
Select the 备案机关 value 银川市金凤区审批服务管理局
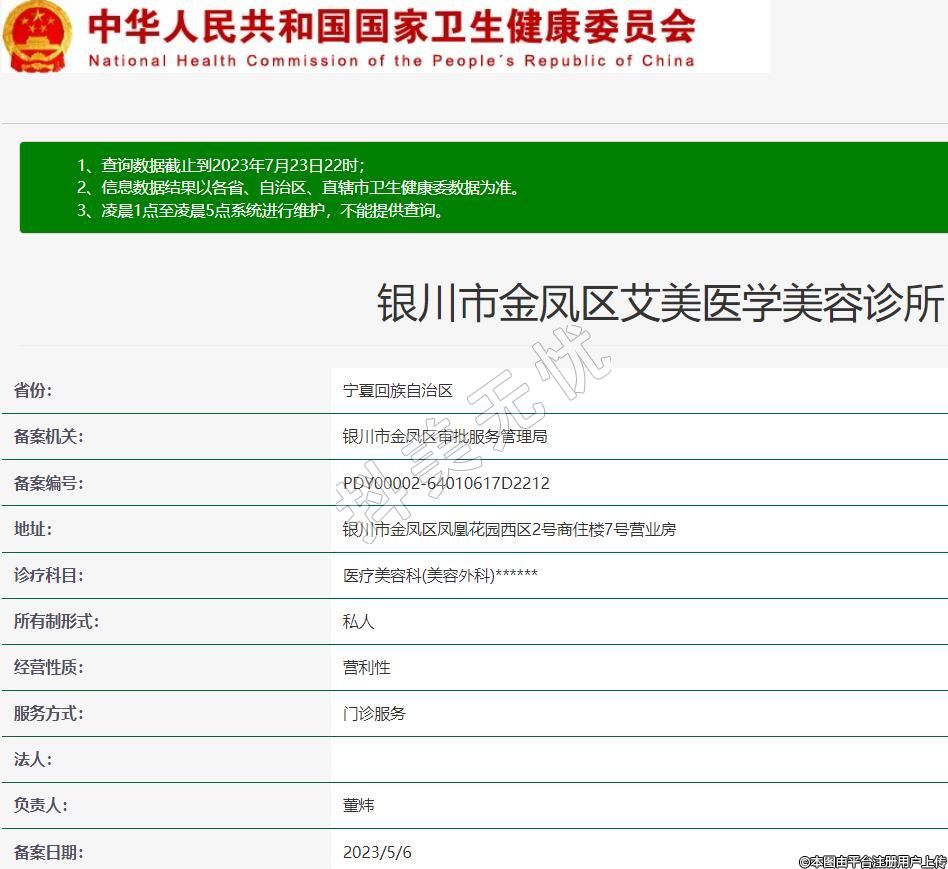pos(445,437)
